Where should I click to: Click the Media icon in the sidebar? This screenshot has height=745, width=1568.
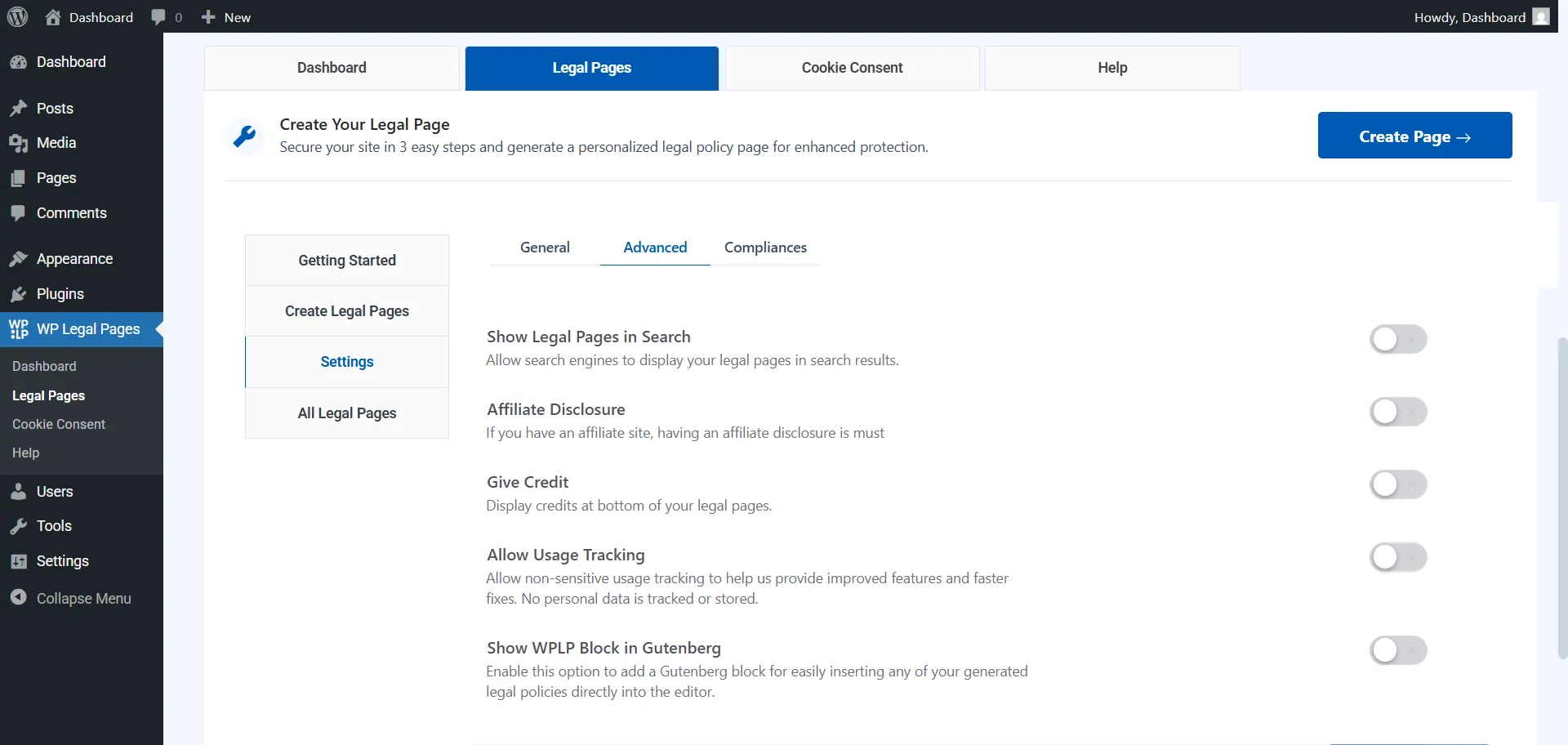pos(19,143)
